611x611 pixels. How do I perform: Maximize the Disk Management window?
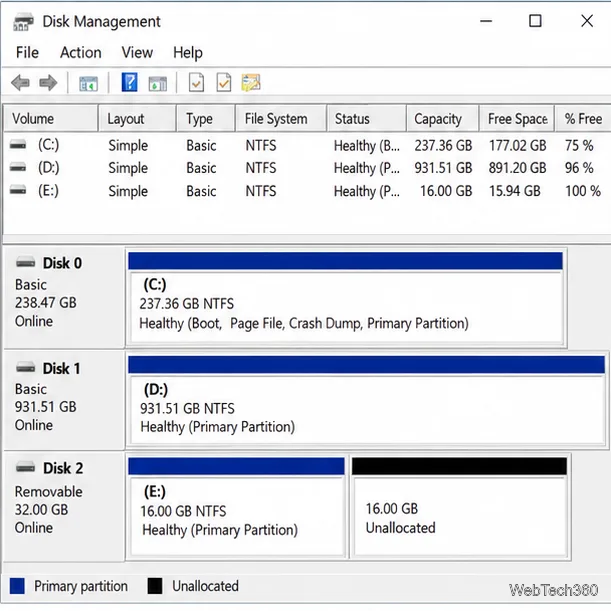point(535,21)
